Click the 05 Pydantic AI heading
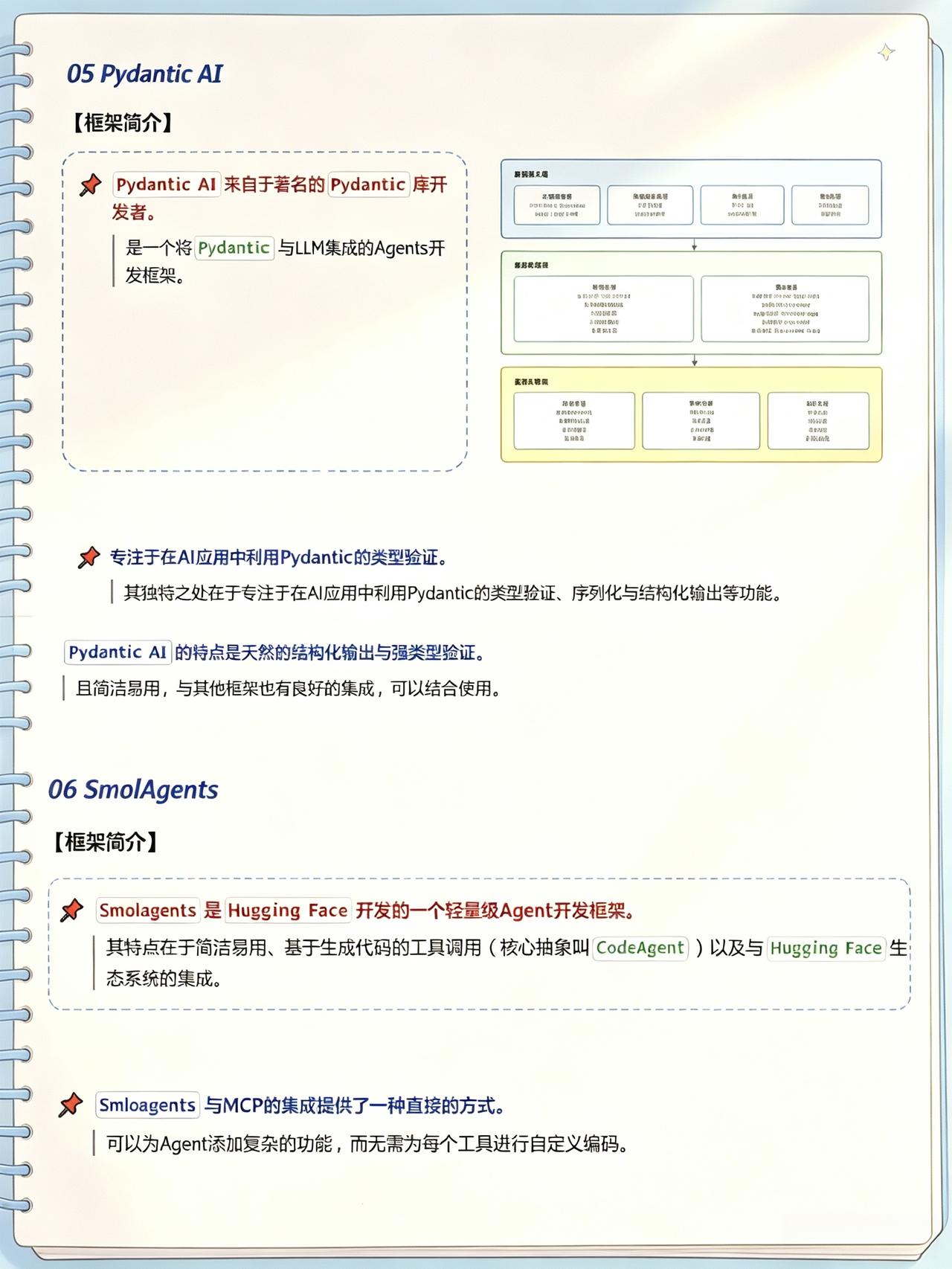This screenshot has width=952, height=1269. pos(144,74)
